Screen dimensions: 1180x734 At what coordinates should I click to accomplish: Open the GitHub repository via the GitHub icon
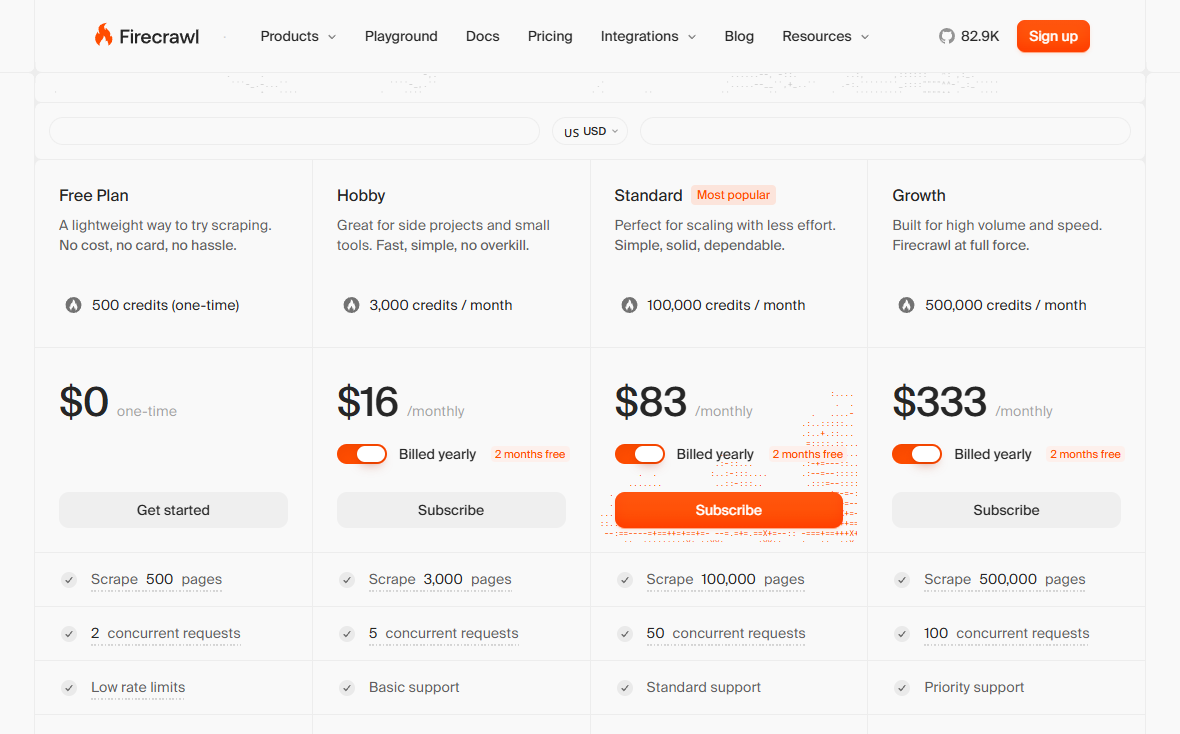946,36
